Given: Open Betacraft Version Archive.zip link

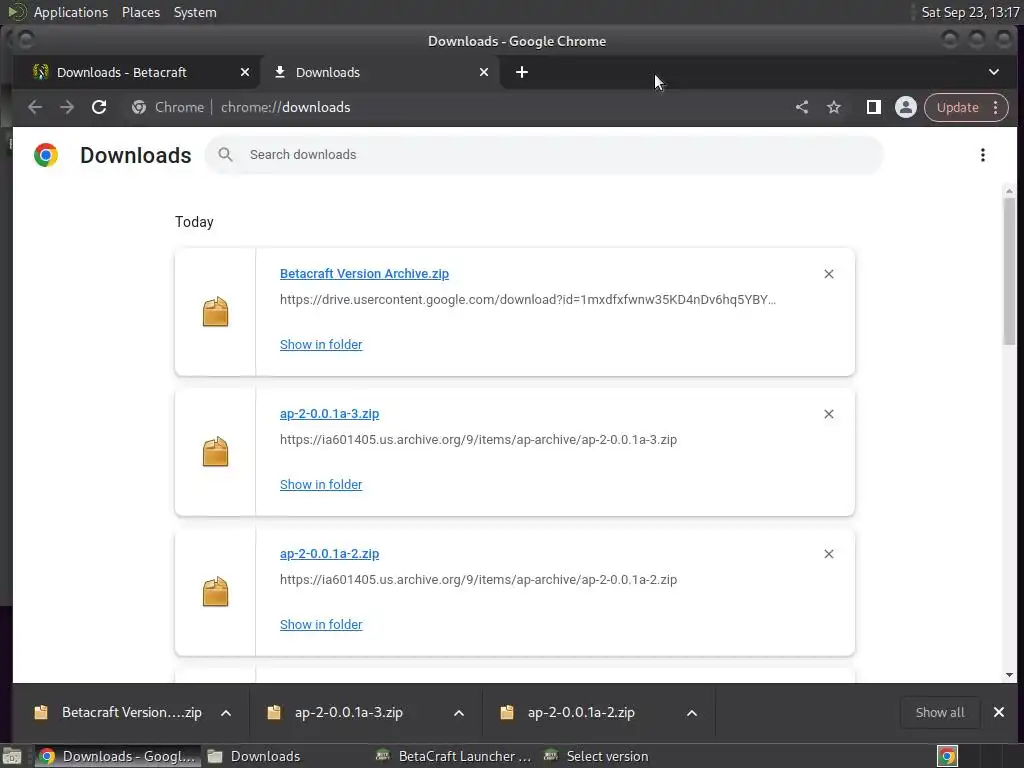Looking at the screenshot, I should [364, 274].
